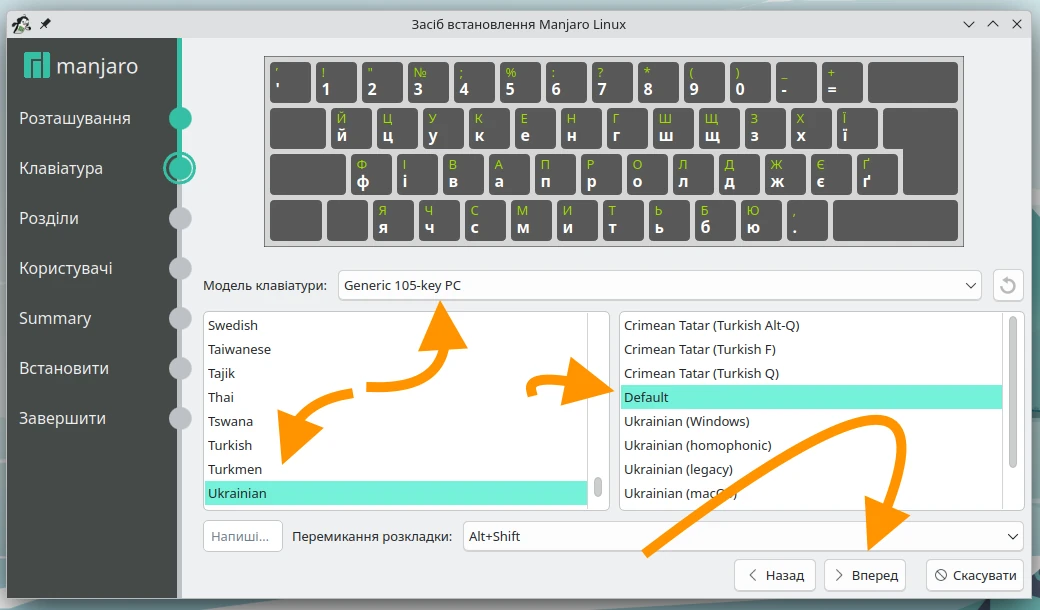1040x610 pixels.
Task: Click the variant list scrollbar
Action: [1012, 393]
